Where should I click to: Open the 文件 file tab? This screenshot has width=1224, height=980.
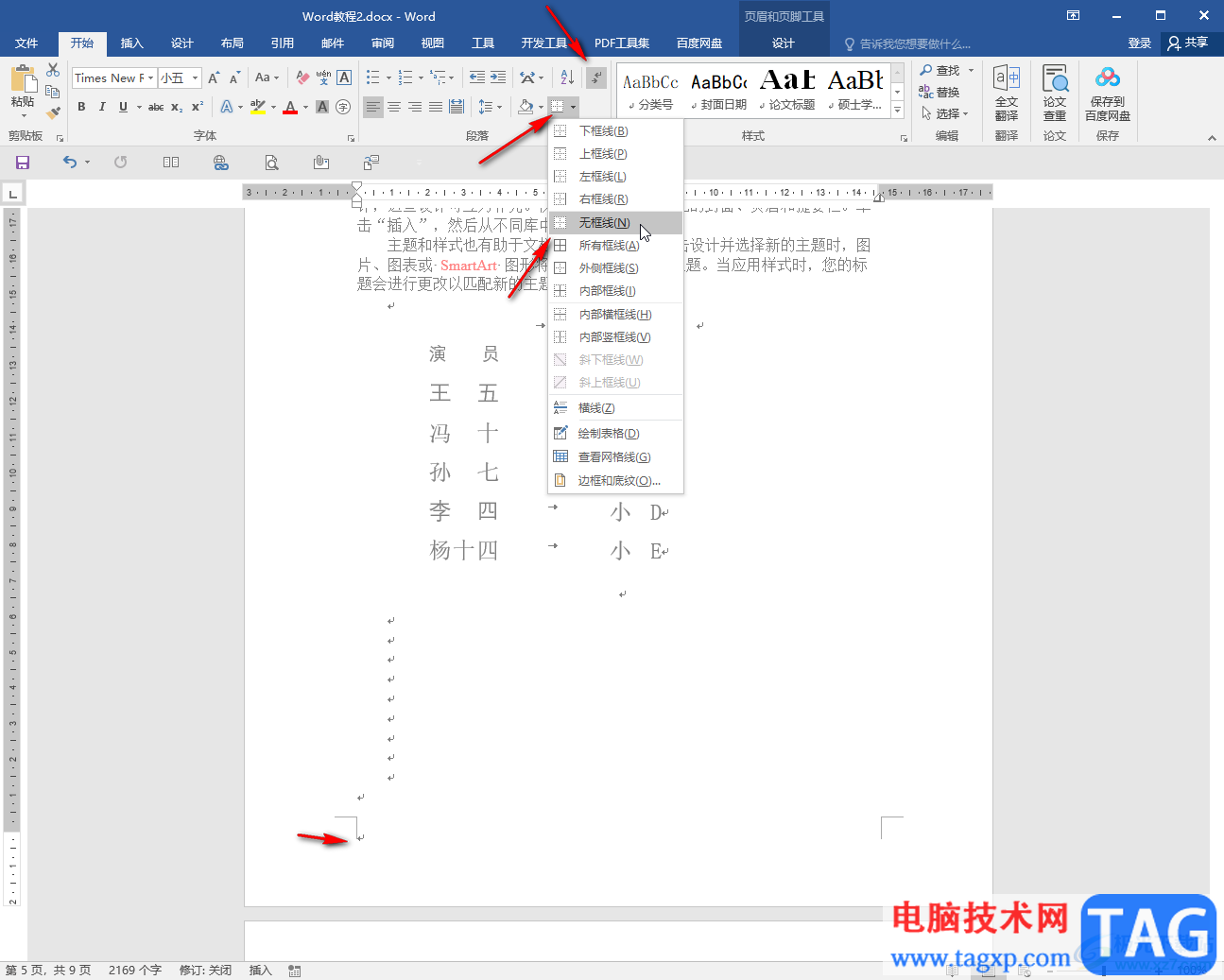(x=26, y=43)
